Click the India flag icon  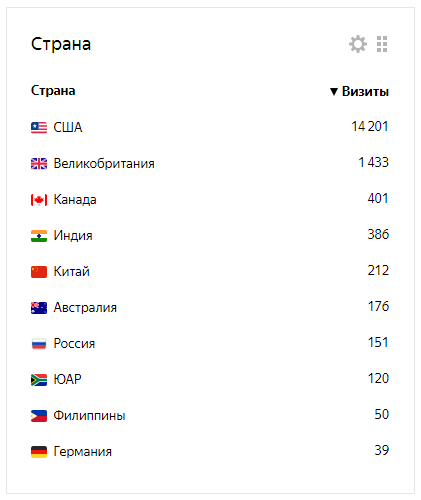tap(39, 236)
